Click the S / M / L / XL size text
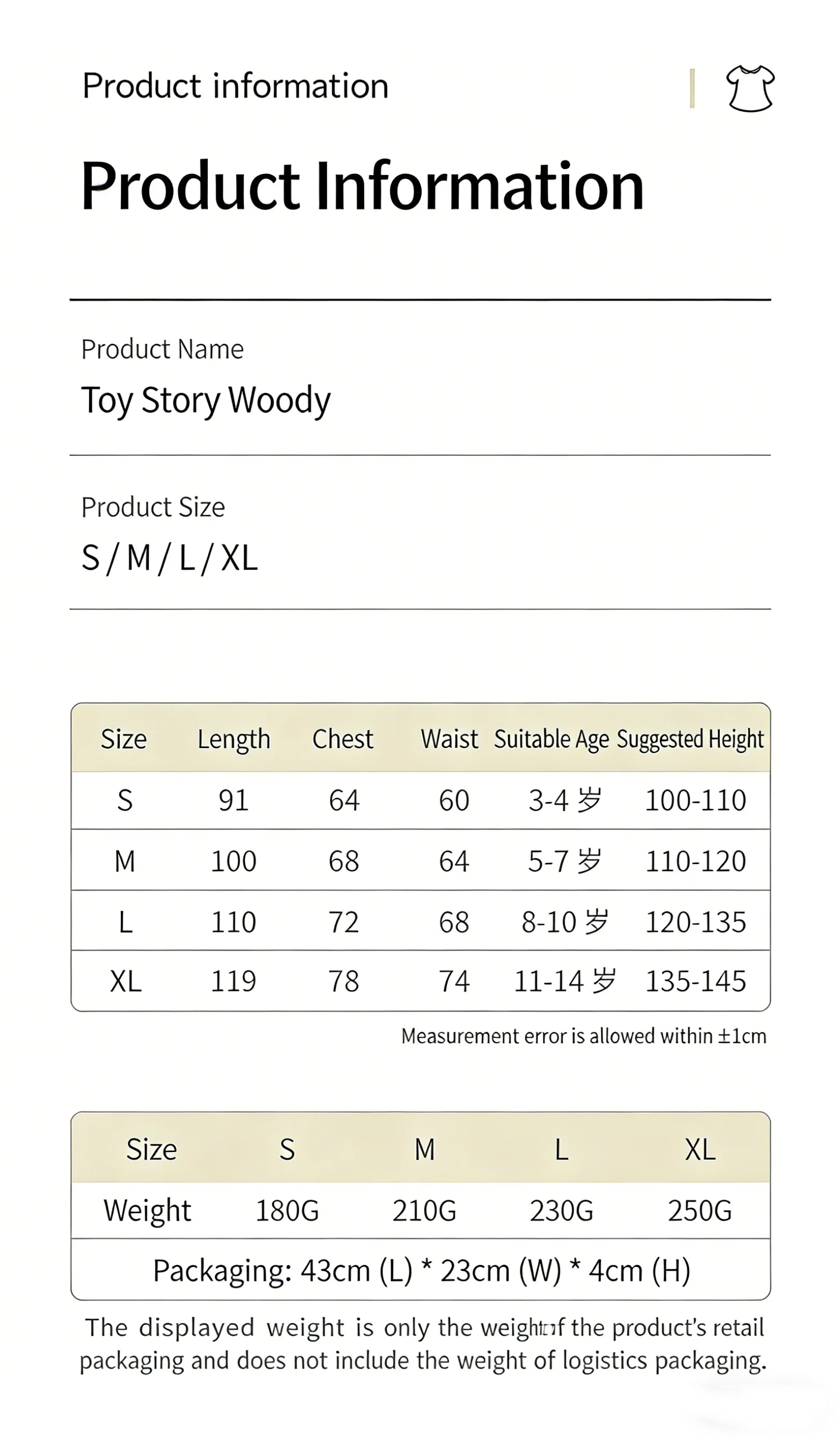This screenshot has width=840, height=1440. [x=170, y=558]
